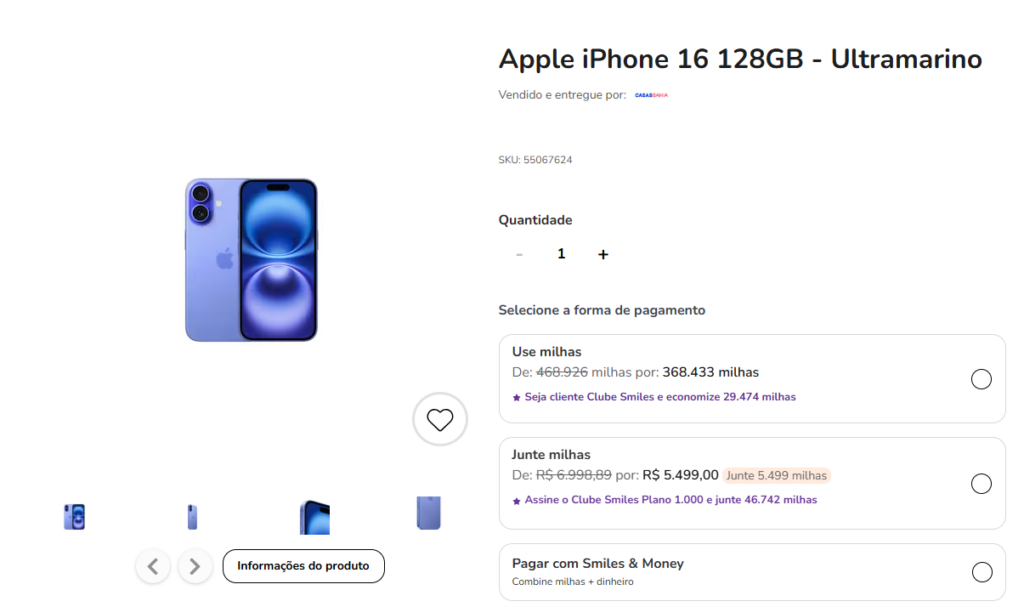
Task: Click the quantity number field
Action: click(561, 254)
